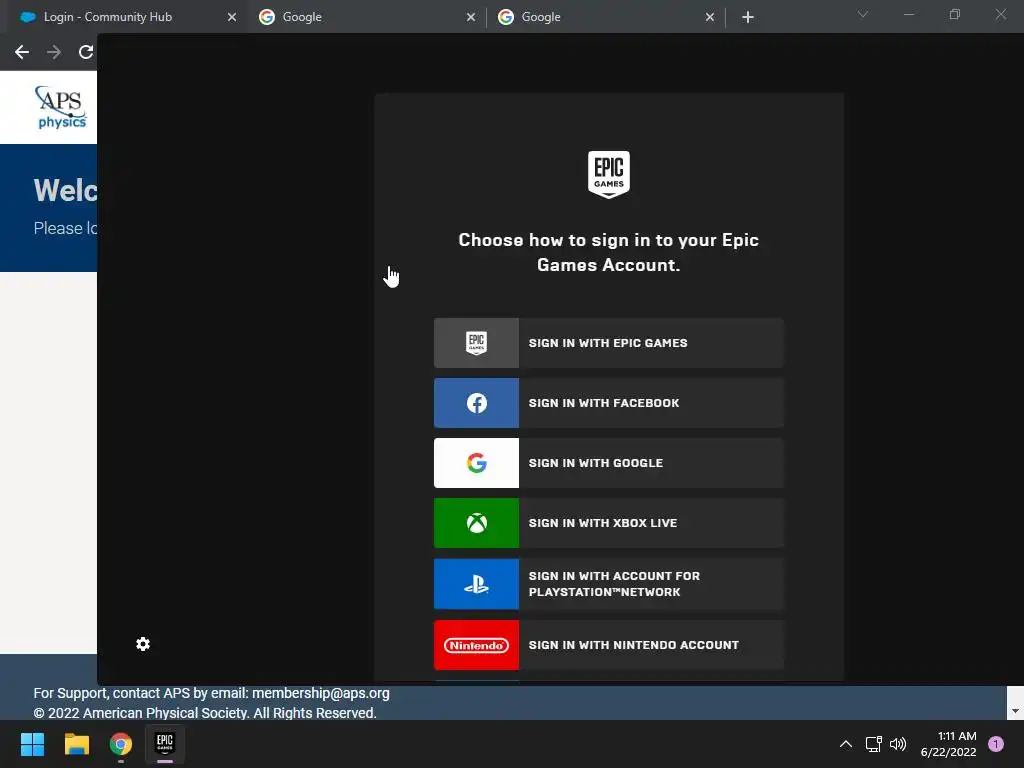Close the first Google tab

point(471,17)
